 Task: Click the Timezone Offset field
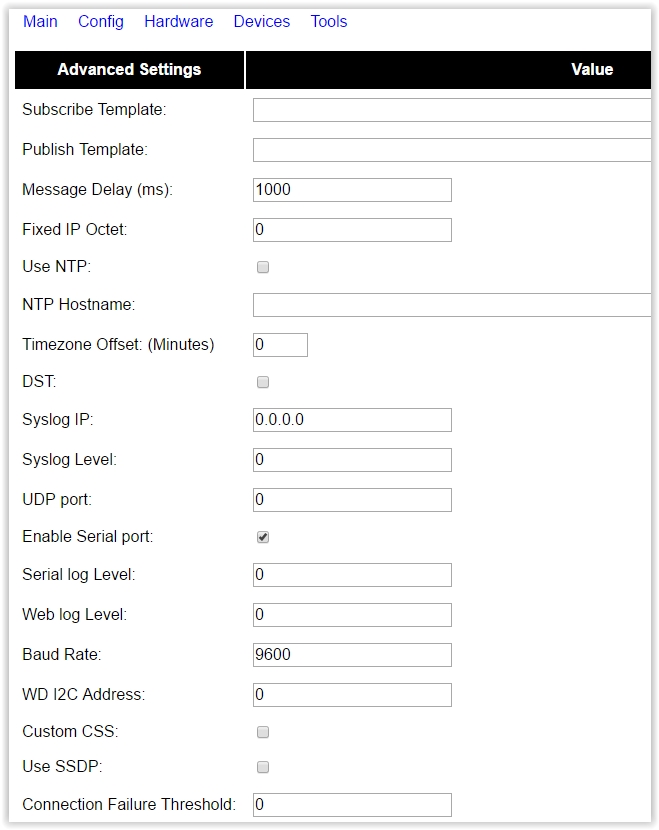point(280,345)
